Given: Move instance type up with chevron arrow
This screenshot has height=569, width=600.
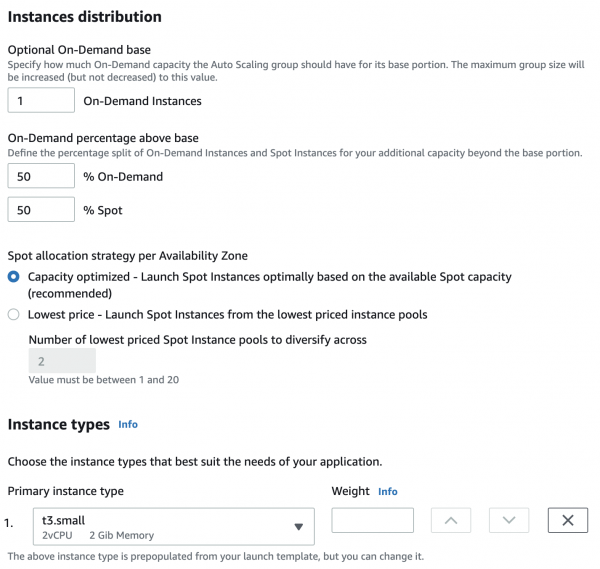Looking at the screenshot, I should 451,521.
